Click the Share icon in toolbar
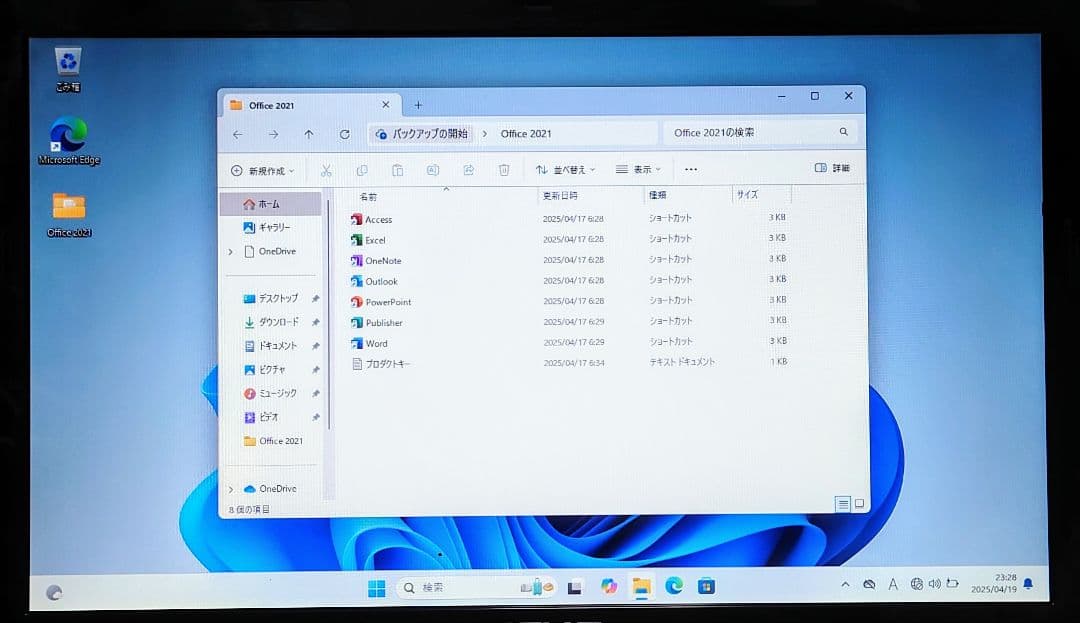The width and height of the screenshot is (1080, 623). [468, 170]
